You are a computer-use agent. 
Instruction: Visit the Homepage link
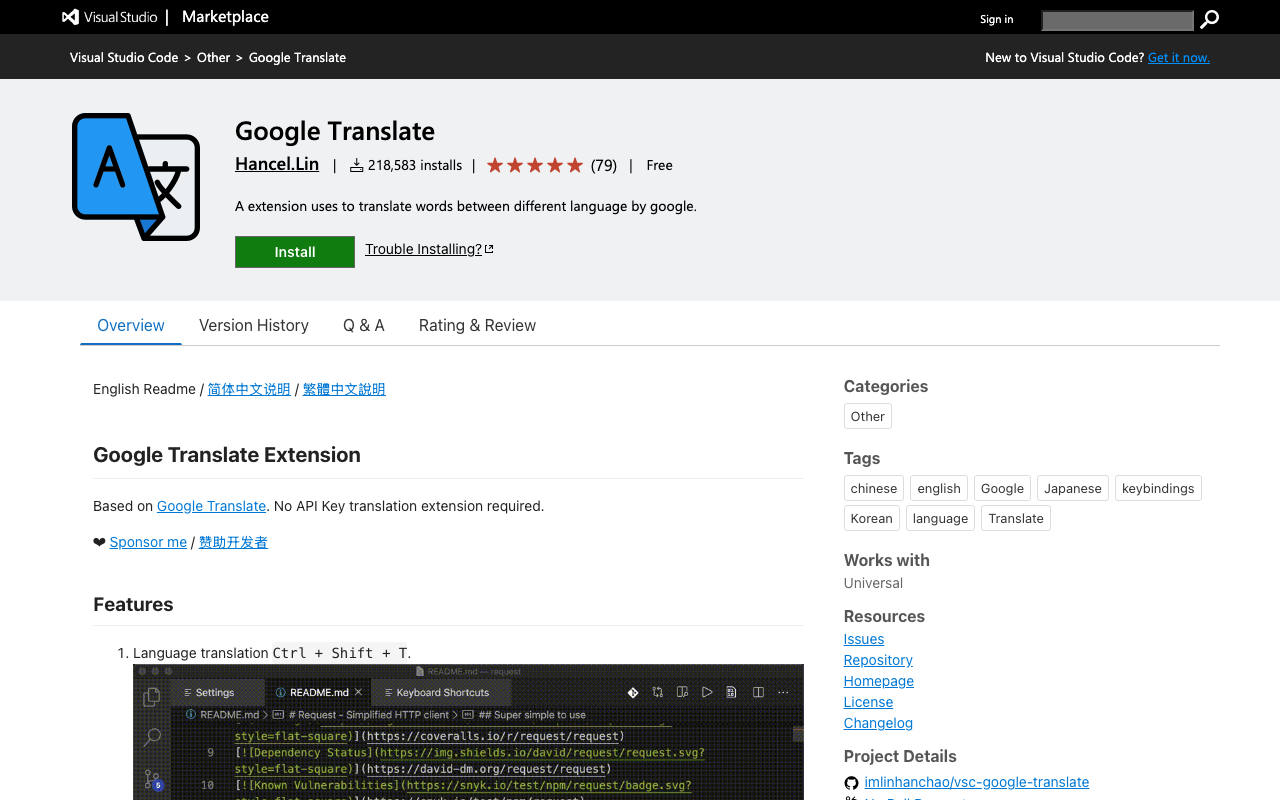879,681
